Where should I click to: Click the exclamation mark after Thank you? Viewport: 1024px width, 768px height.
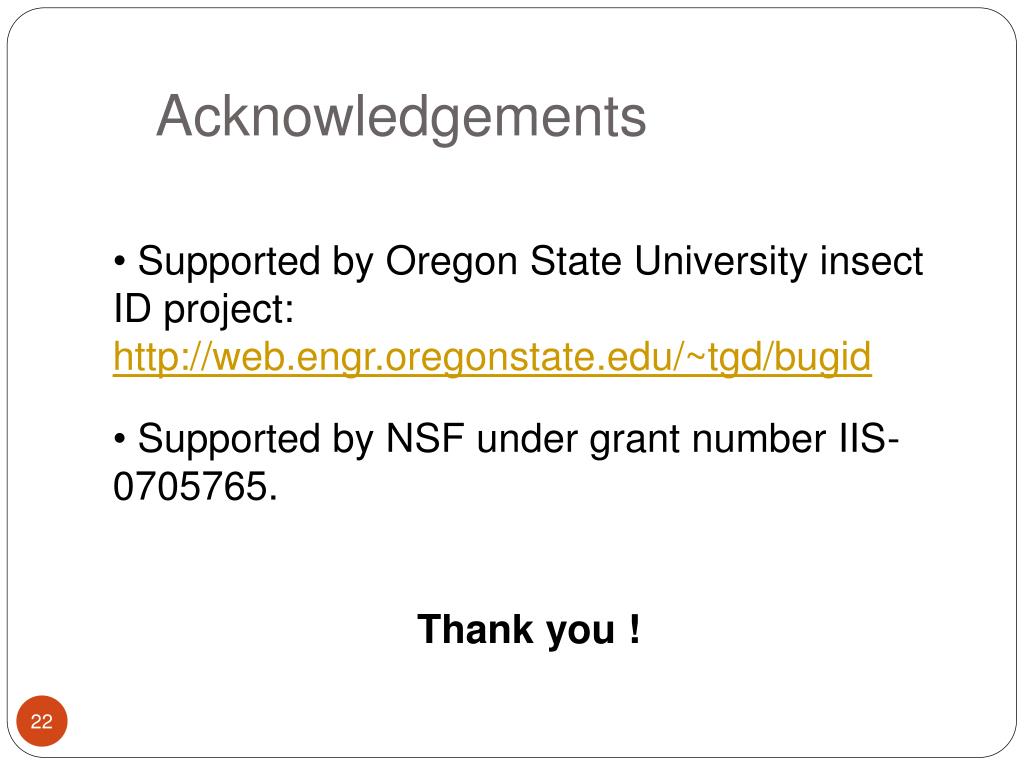(635, 628)
